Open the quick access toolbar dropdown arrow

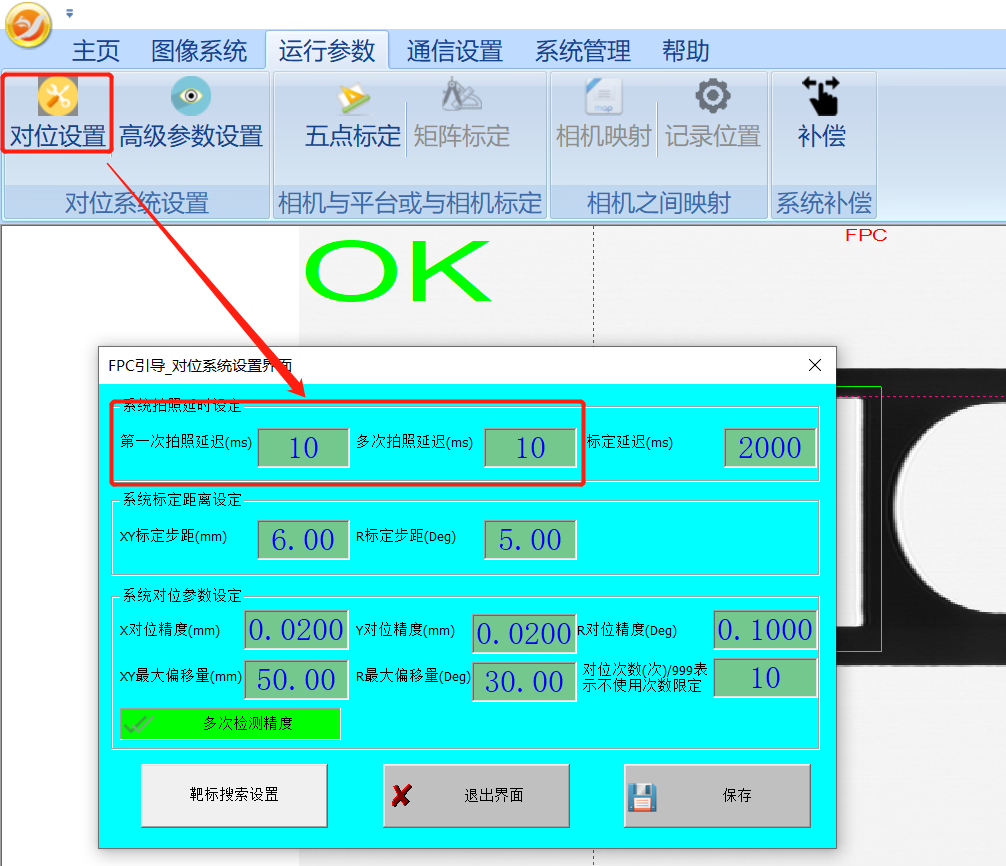pos(69,14)
